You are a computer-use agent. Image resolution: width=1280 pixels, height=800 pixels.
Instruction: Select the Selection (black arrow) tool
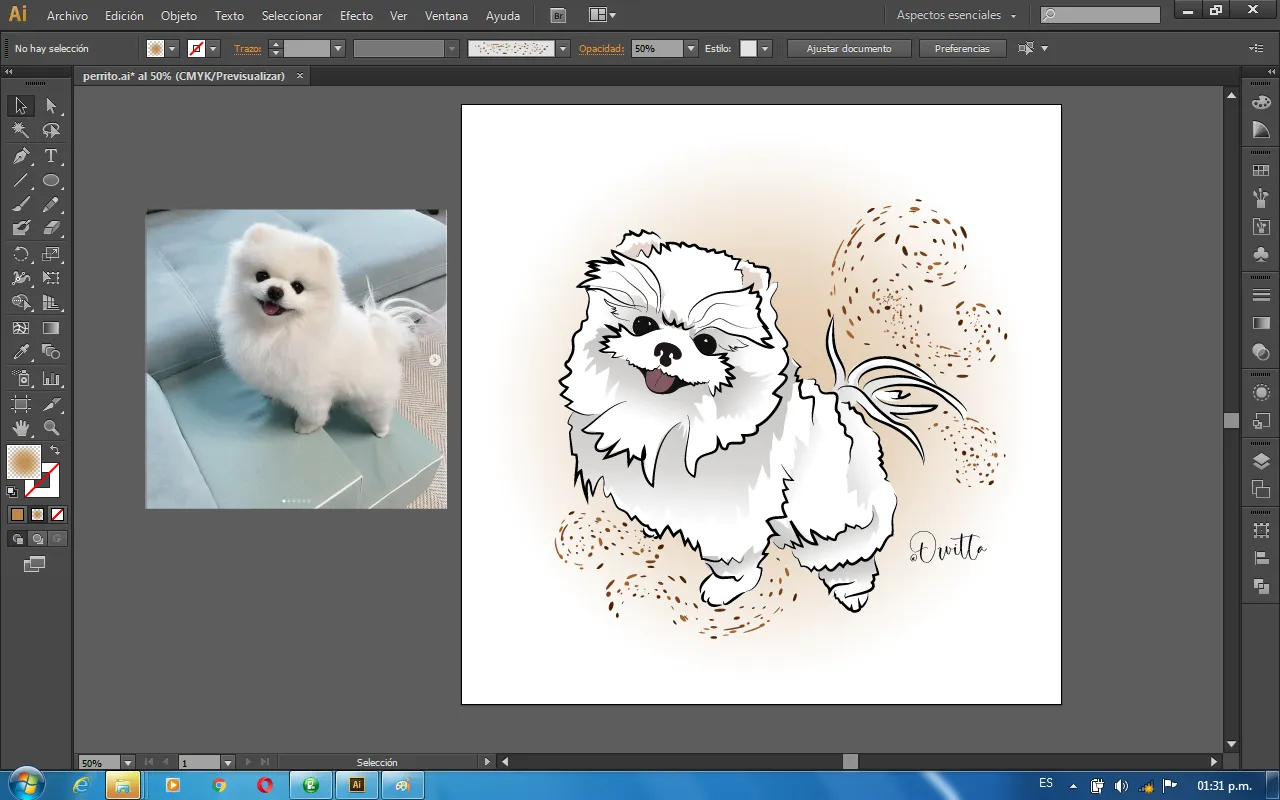[20, 106]
